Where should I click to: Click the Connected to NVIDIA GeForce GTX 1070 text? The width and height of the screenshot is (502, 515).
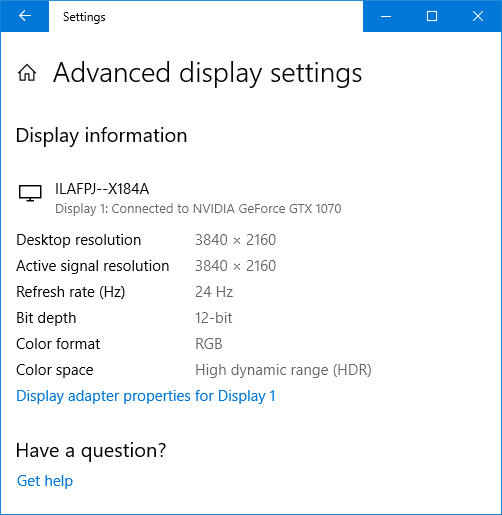[226, 209]
